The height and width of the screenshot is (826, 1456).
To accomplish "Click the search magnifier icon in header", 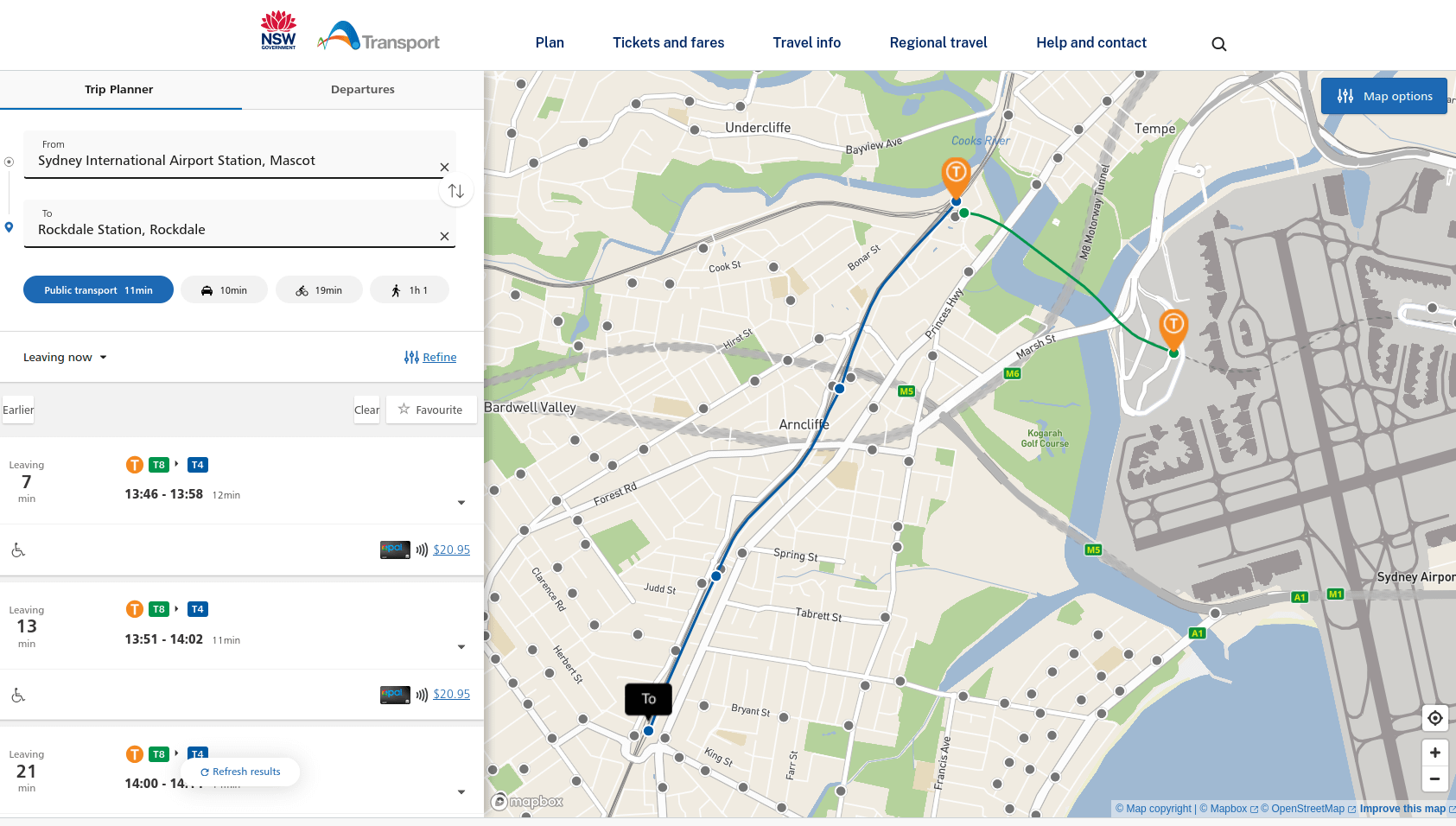I will [1218, 44].
